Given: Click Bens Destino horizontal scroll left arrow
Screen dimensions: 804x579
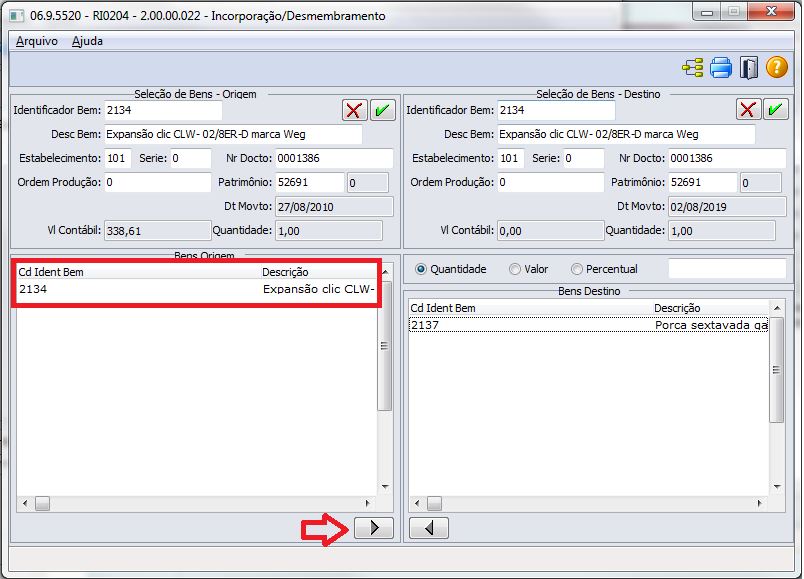Looking at the screenshot, I should click(x=417, y=504).
